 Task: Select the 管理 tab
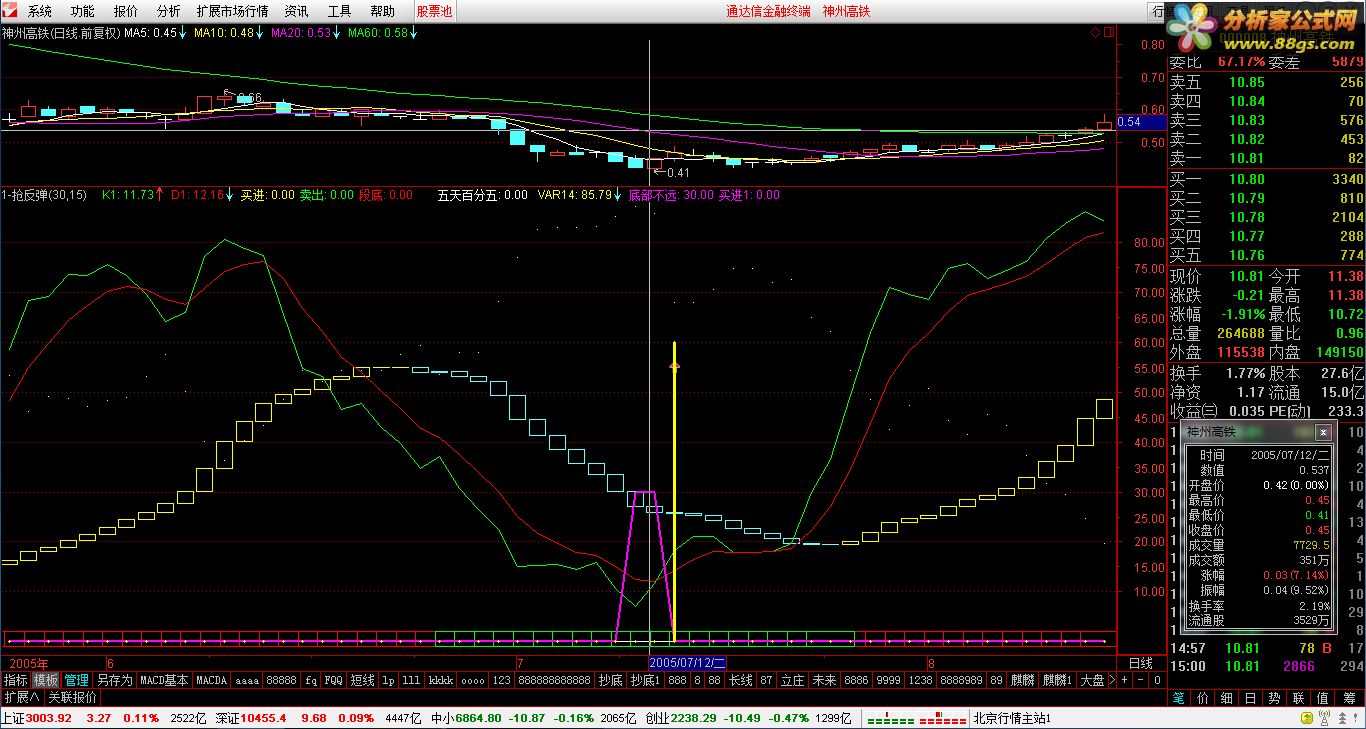point(77,680)
